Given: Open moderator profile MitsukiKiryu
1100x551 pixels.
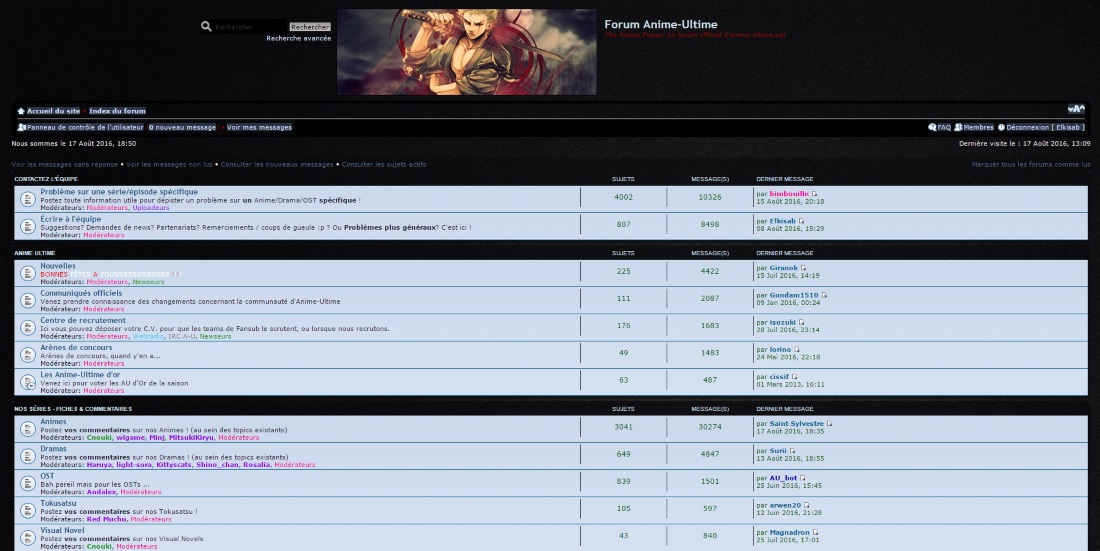Looking at the screenshot, I should pyautogui.click(x=192, y=437).
